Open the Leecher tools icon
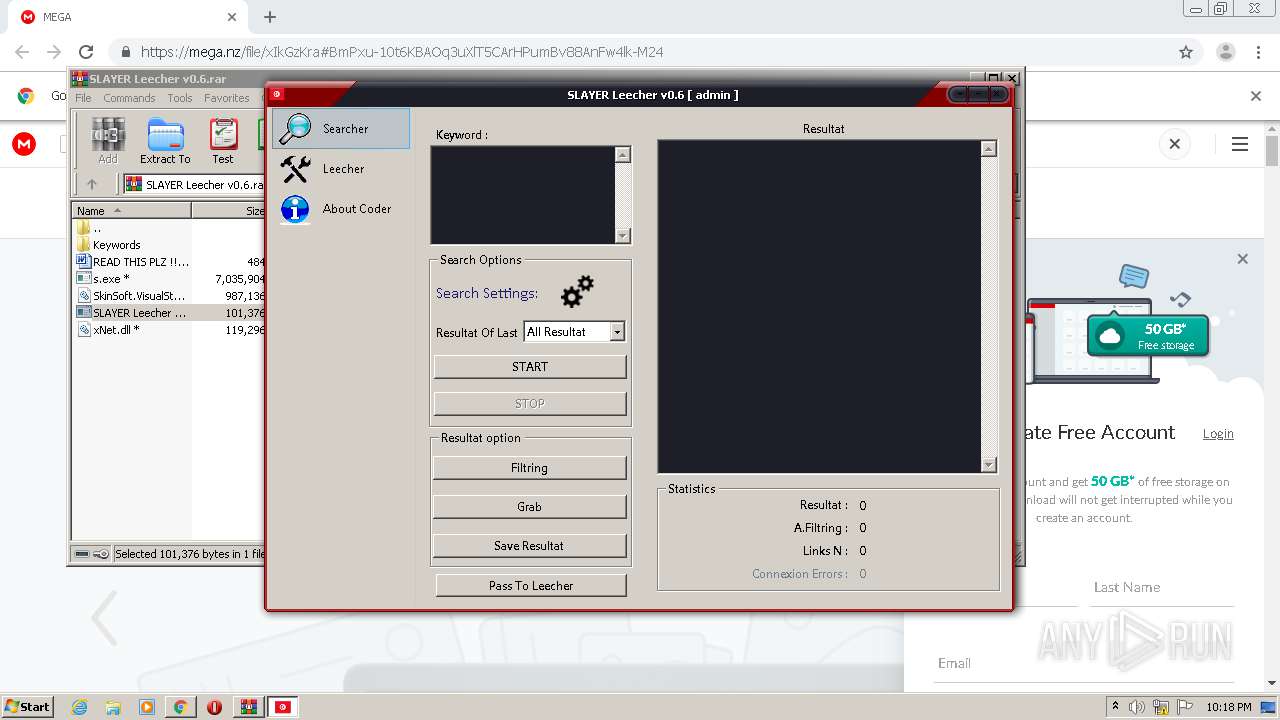Image resolution: width=1280 pixels, height=720 pixels. (296, 169)
